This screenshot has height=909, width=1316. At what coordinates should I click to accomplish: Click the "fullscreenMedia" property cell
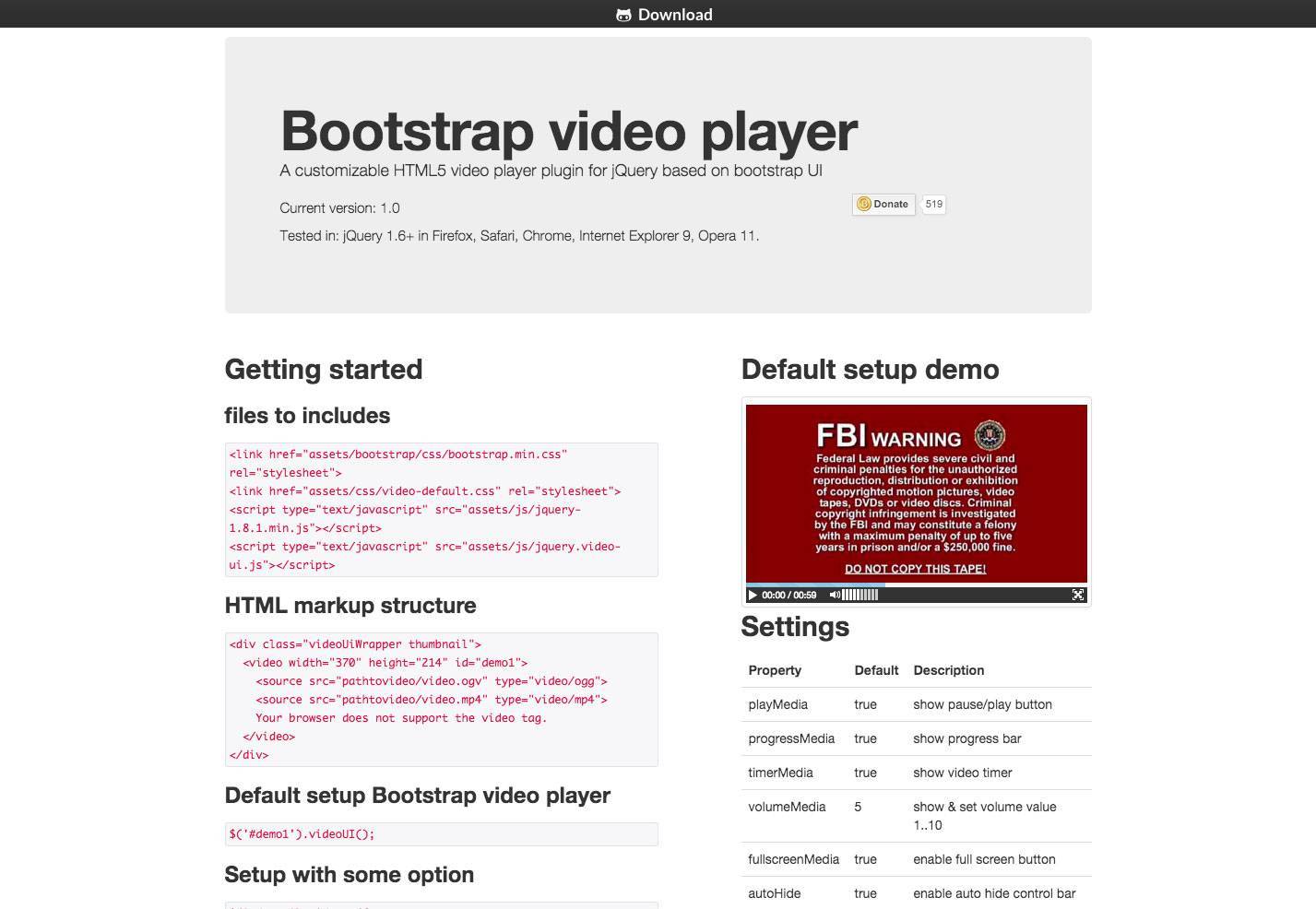(x=794, y=859)
